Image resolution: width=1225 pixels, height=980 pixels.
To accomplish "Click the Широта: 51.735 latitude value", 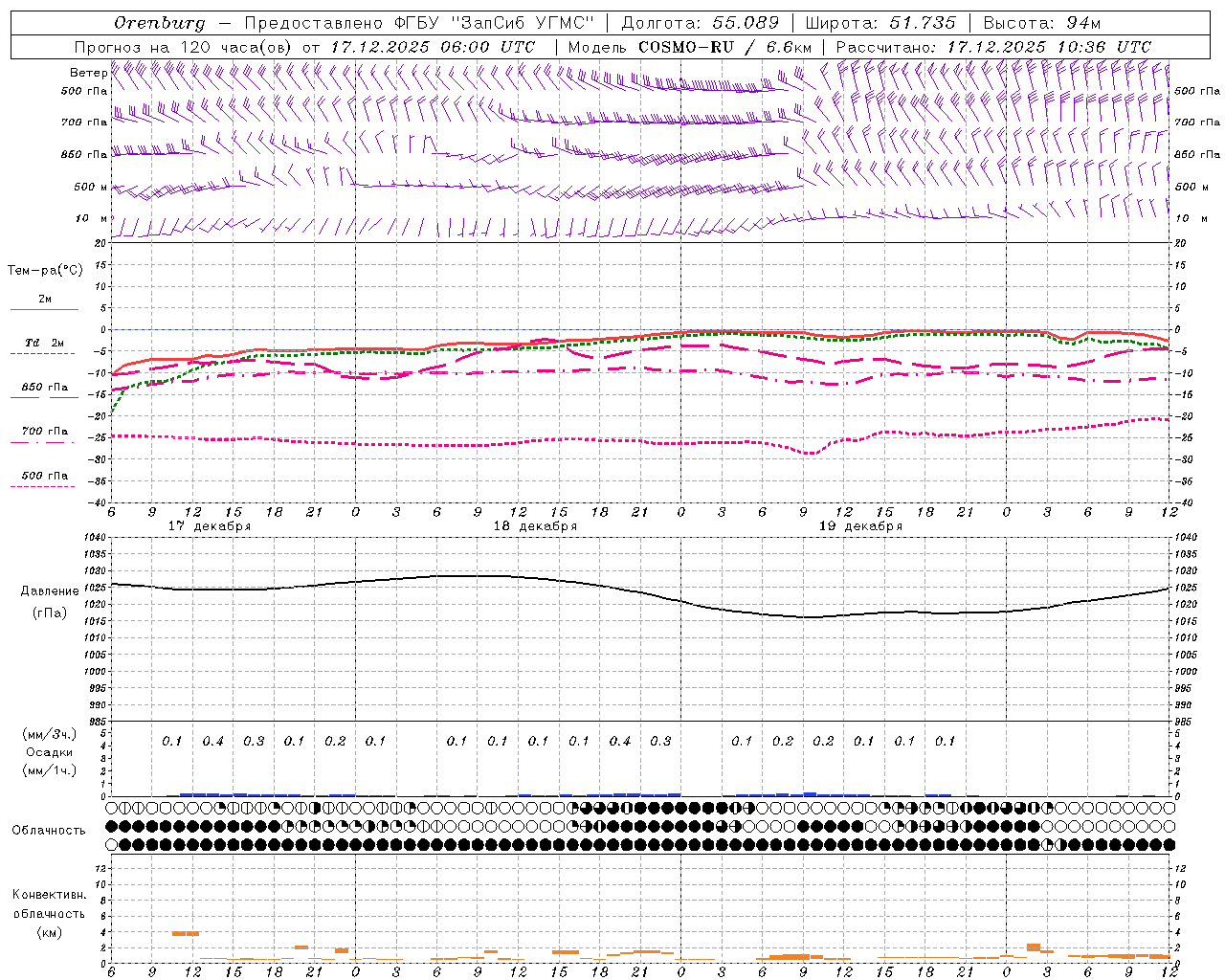I will [x=880, y=23].
